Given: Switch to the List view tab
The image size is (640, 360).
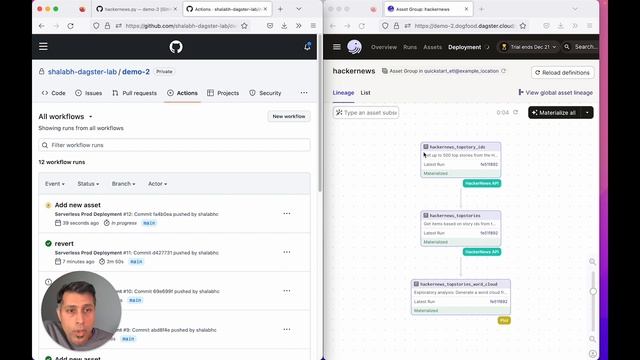Looking at the screenshot, I should 365,93.
